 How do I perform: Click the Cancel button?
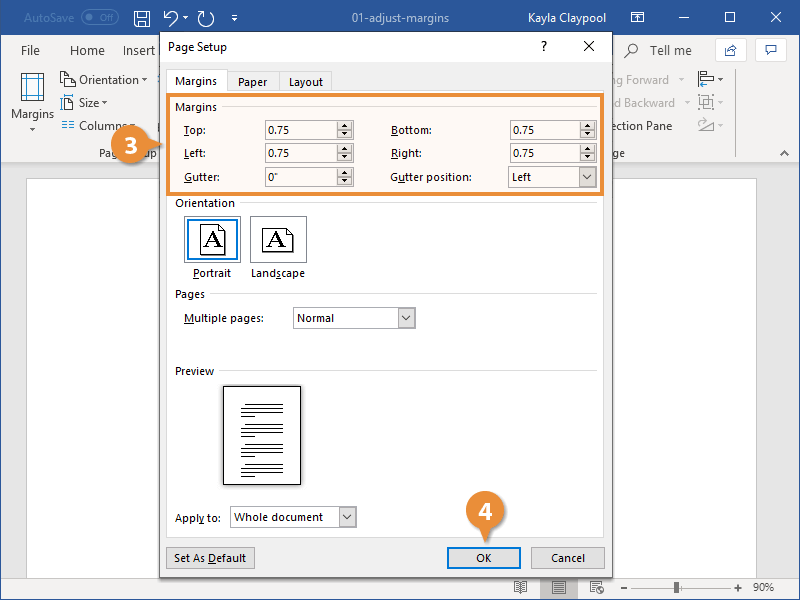coord(568,558)
